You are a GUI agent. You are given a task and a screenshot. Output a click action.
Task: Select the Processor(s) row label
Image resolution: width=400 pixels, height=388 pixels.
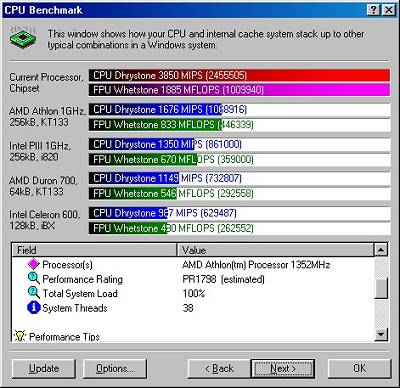[67, 265]
